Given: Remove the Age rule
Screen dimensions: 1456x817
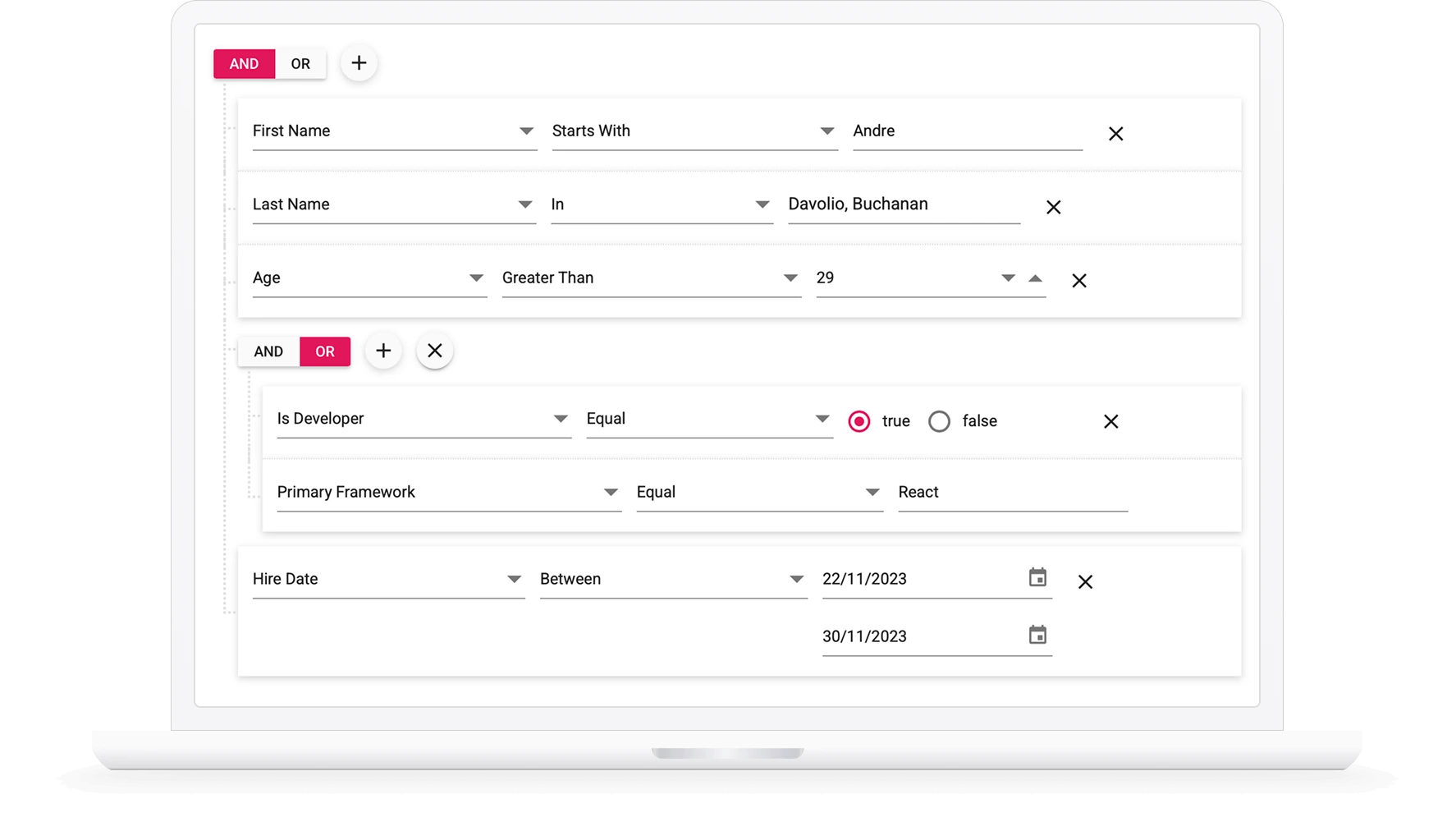Looking at the screenshot, I should click(1078, 281).
